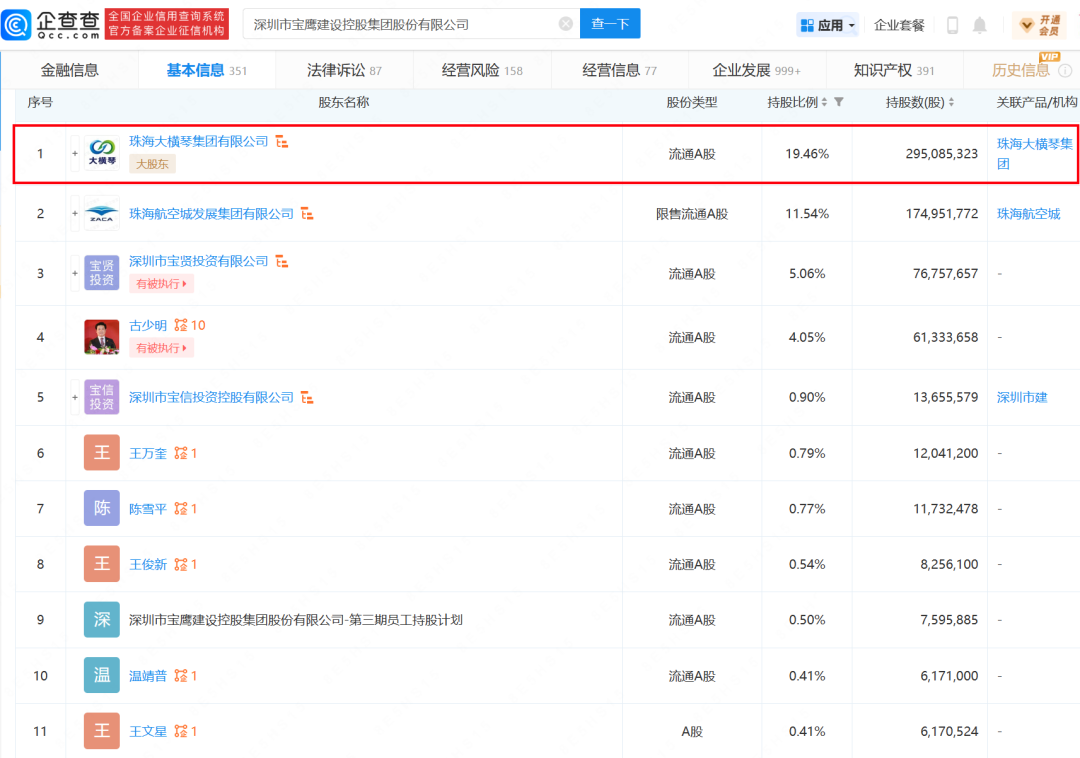This screenshot has height=758, width=1080.
Task: Expand 有被执行 tag under 古少明
Action: 162,348
